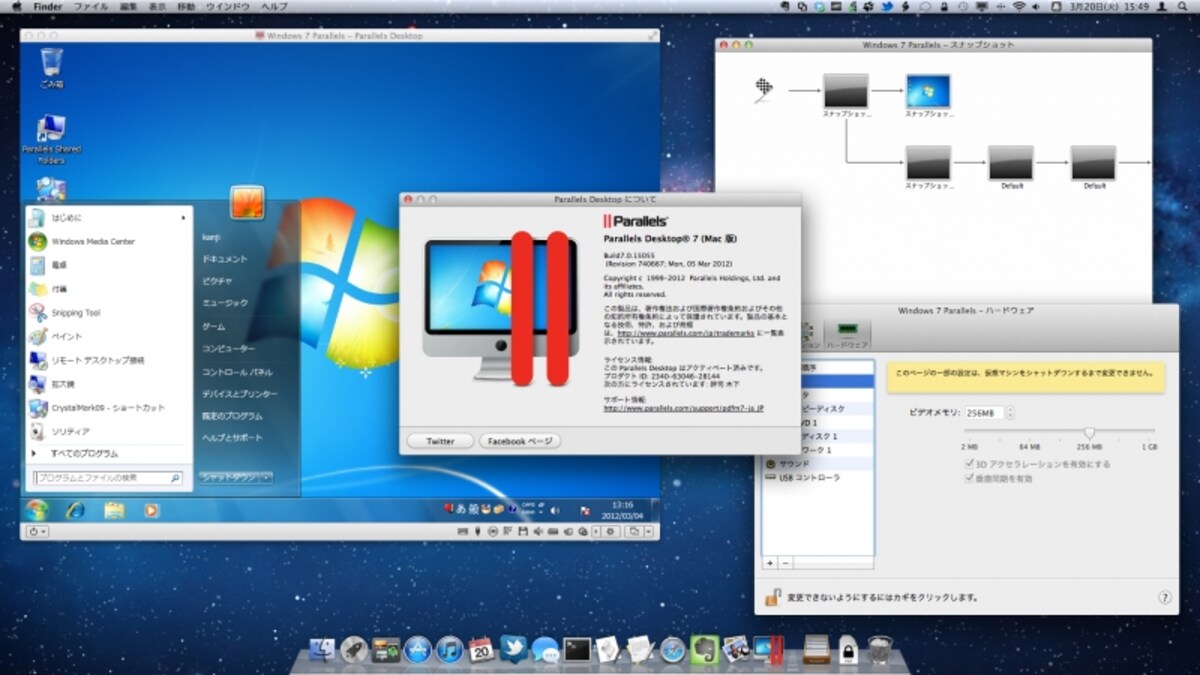Open コントロール パネル in Start menu
The image size is (1200, 675).
pos(237,371)
